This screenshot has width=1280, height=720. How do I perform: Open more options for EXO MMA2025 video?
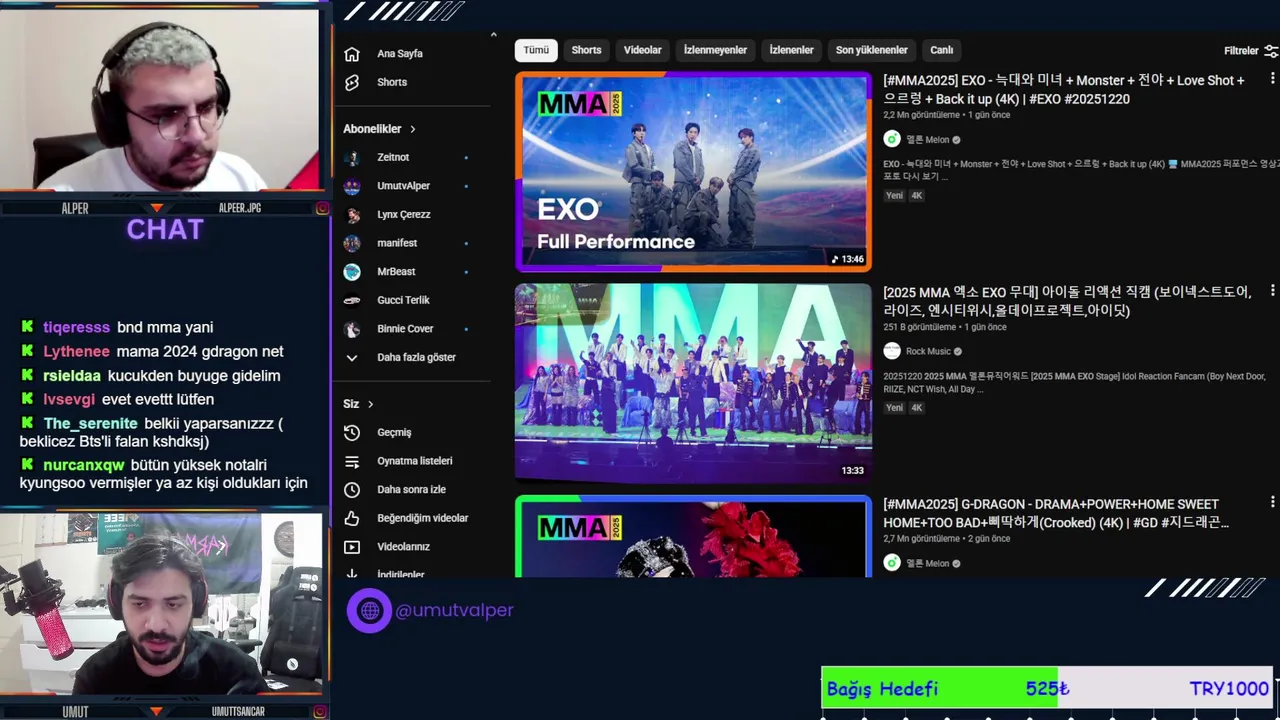pos(1272,78)
